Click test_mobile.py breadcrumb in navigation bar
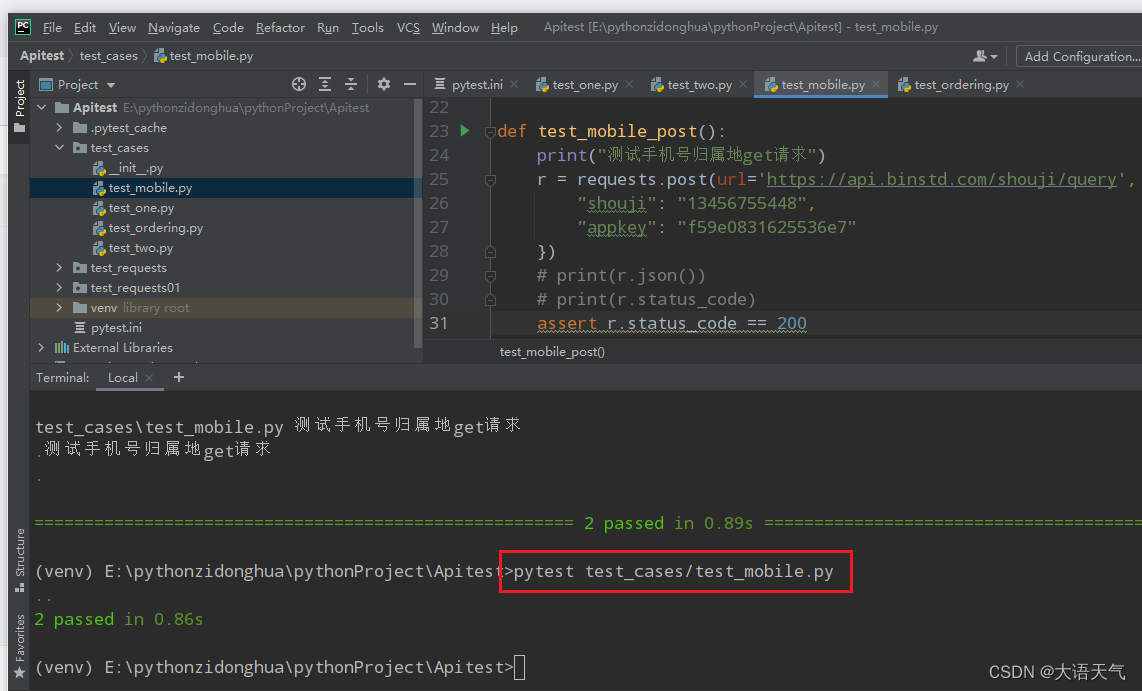Viewport: 1142px width, 691px height. (204, 56)
